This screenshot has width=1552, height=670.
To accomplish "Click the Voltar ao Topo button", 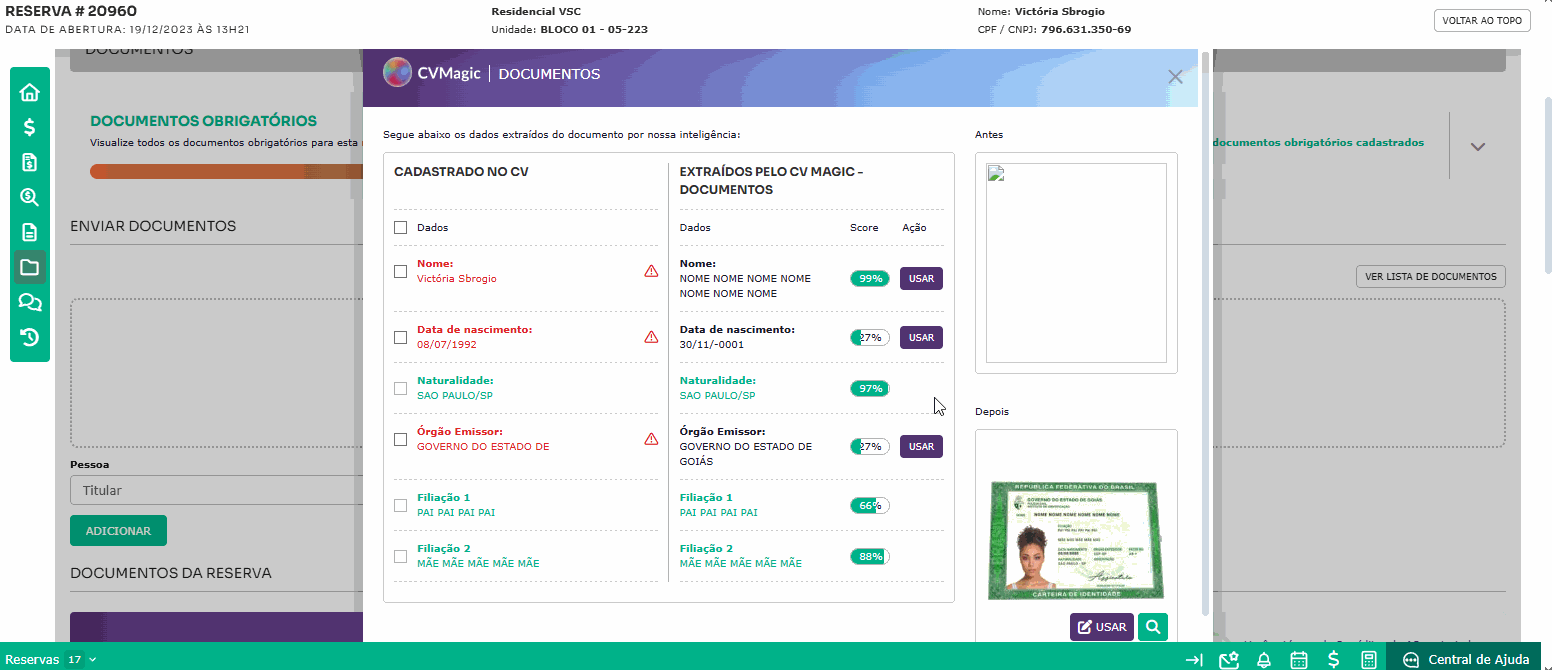I will coord(1482,20).
